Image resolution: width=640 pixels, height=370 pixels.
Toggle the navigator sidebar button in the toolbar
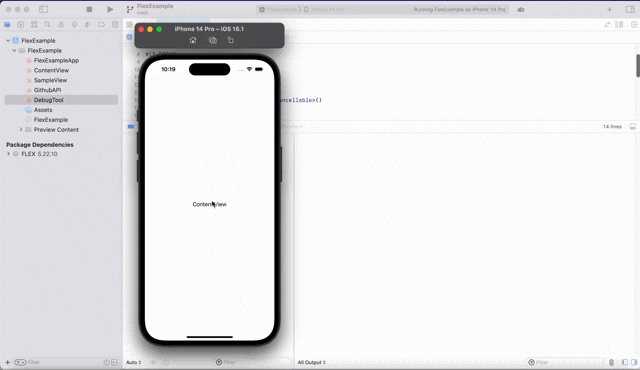pos(43,9)
